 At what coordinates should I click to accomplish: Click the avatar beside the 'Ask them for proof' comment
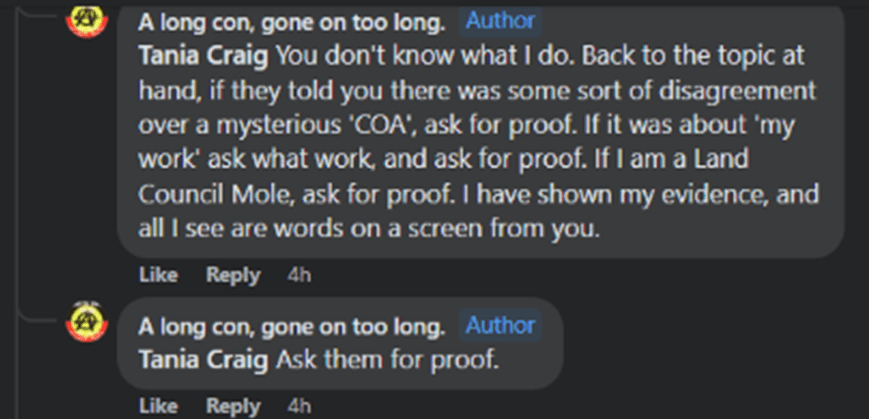click(x=87, y=323)
